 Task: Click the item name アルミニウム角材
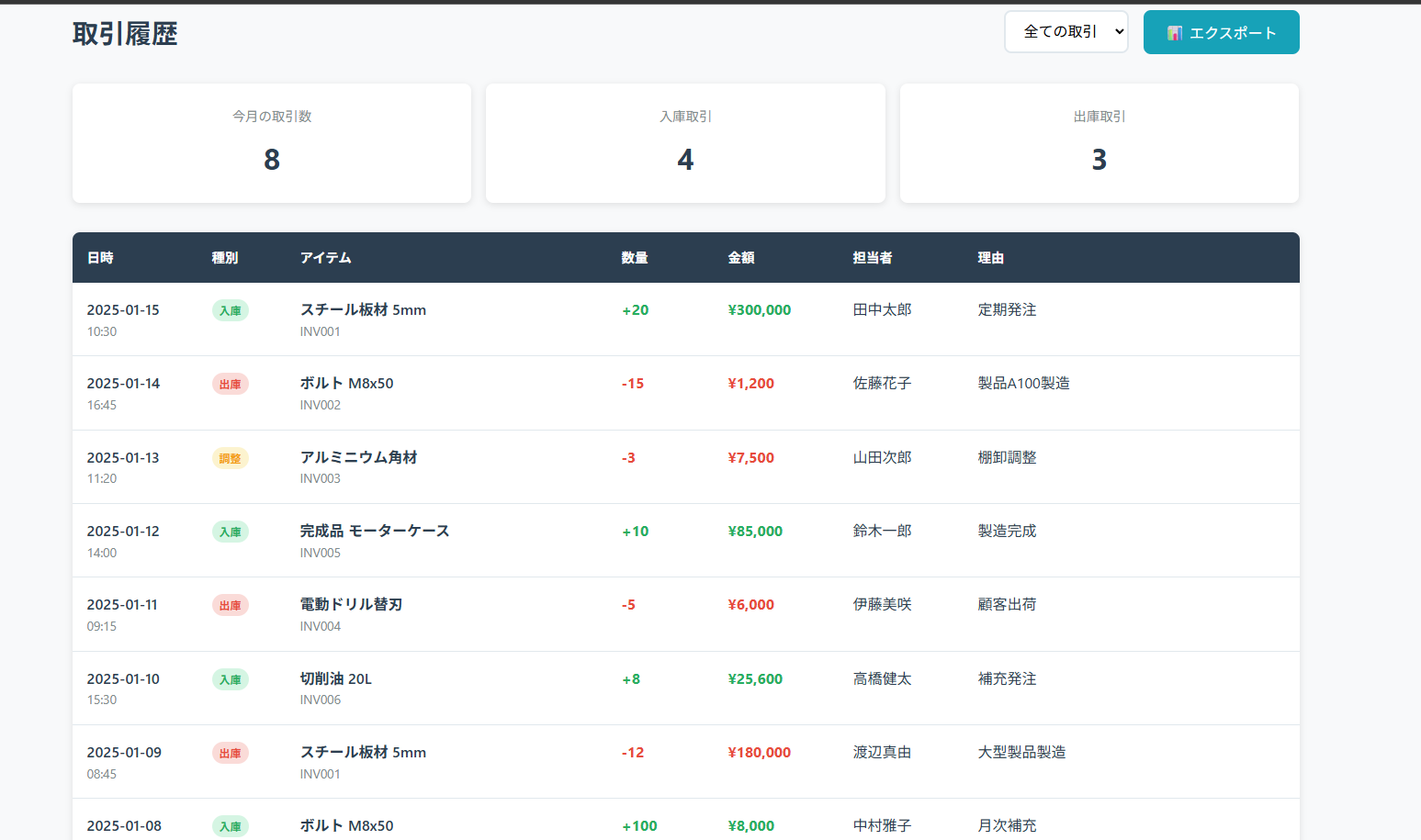point(358,457)
